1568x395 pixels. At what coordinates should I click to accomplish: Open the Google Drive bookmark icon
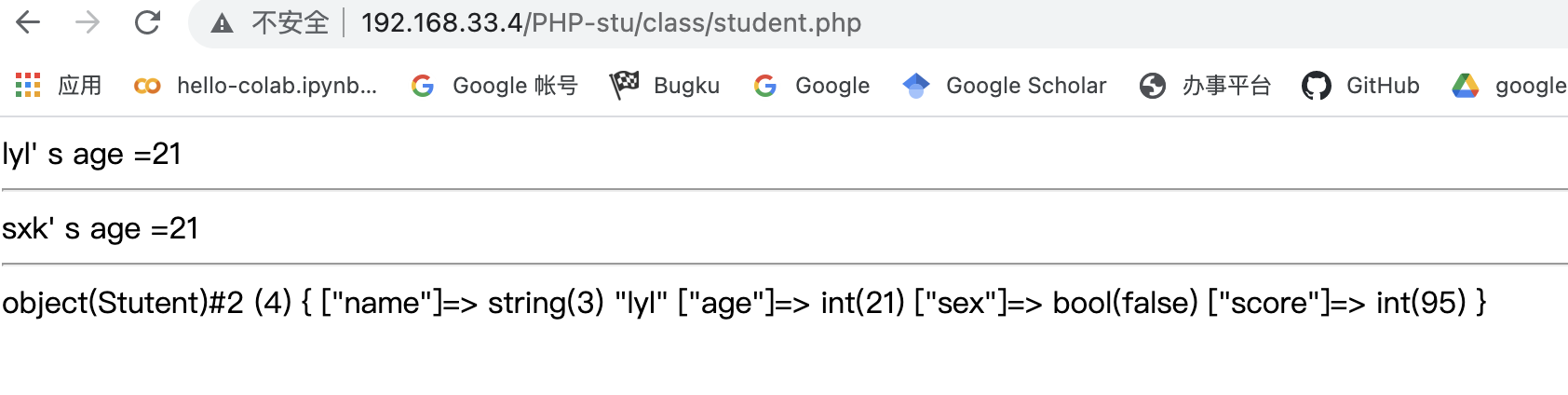pos(1465,86)
